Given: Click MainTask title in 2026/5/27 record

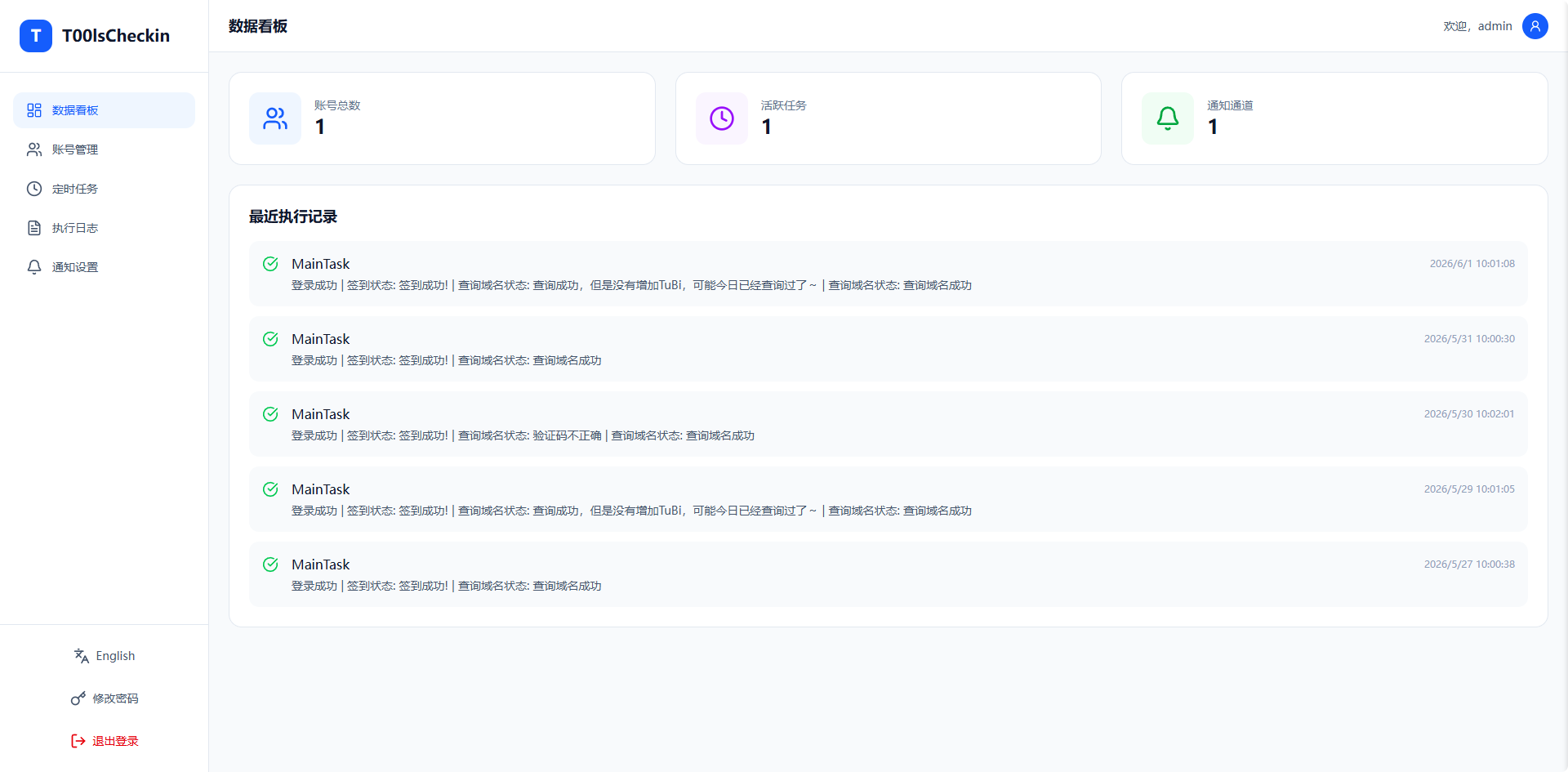Looking at the screenshot, I should pos(321,564).
